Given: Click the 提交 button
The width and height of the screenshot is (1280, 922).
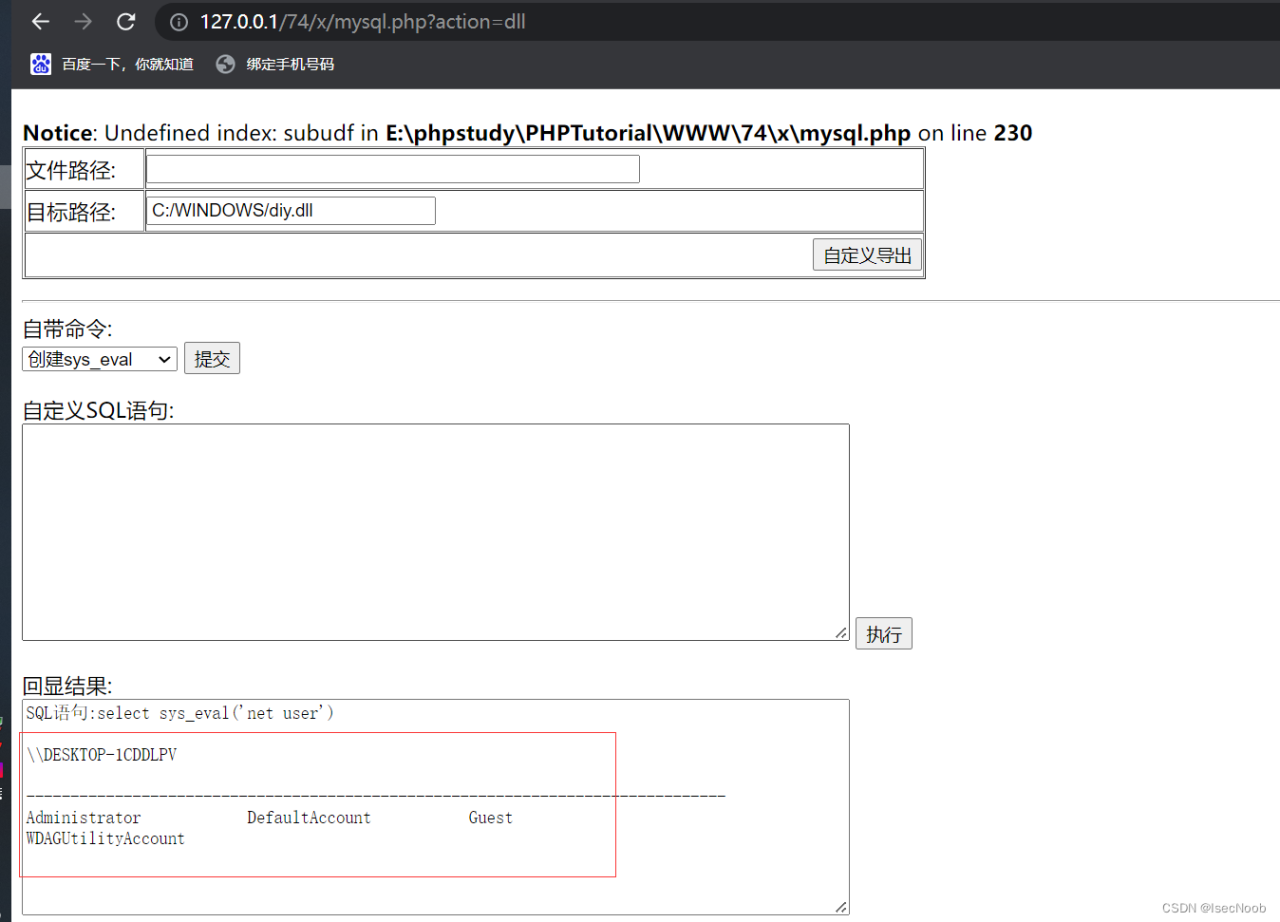Looking at the screenshot, I should pyautogui.click(x=212, y=359).
